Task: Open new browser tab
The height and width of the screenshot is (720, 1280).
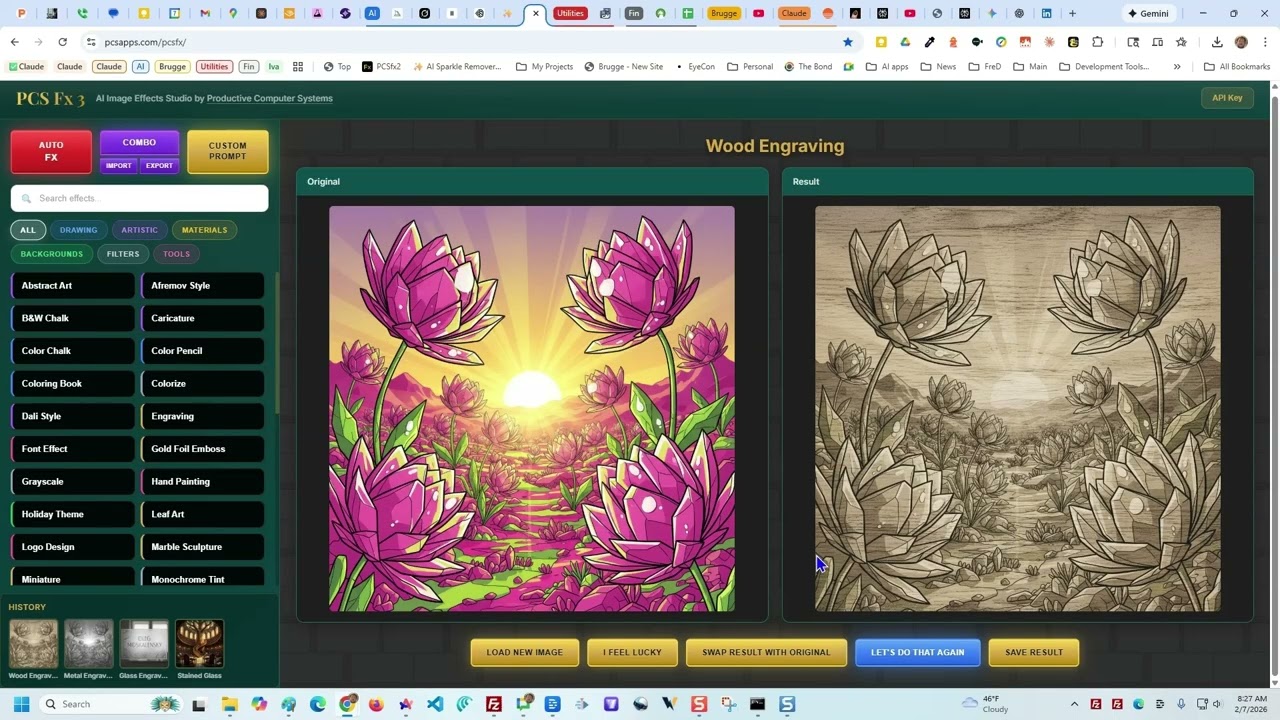Action: point(1072,14)
